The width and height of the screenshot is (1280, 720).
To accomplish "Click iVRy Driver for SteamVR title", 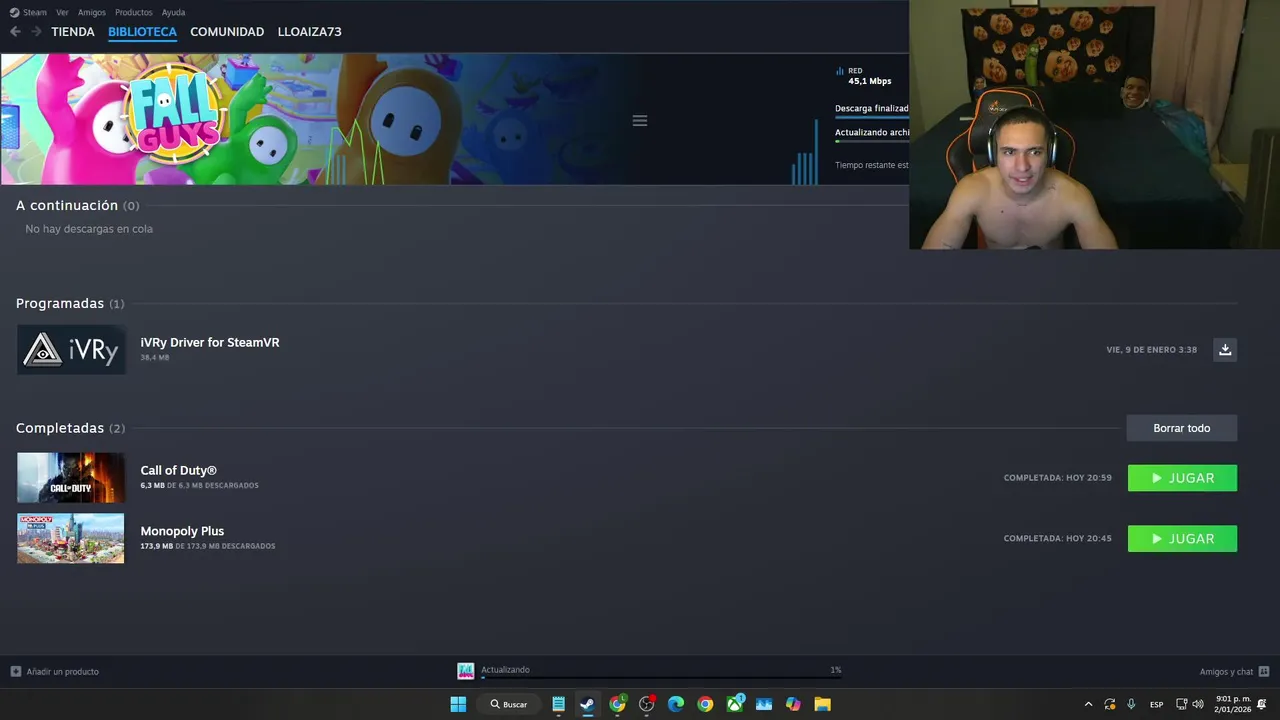I will (210, 342).
